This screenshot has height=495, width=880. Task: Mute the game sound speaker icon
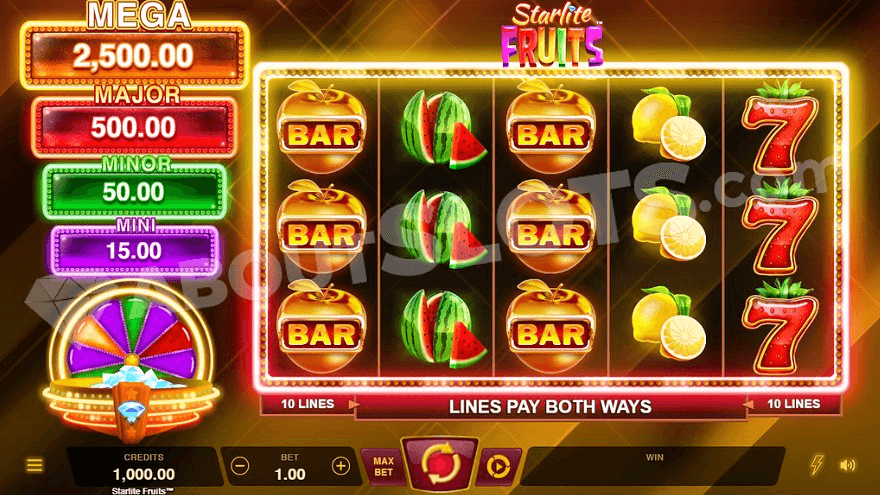pos(847,465)
